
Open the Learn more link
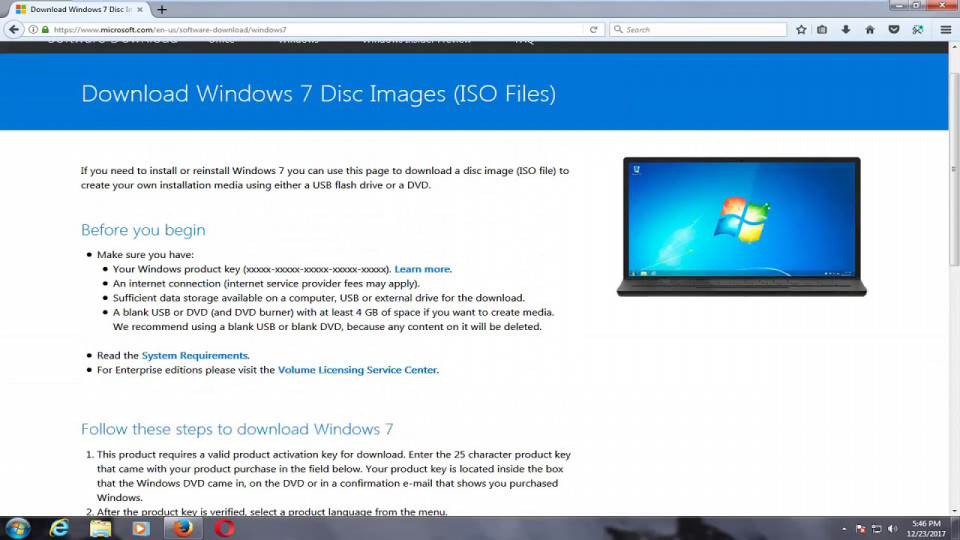click(x=422, y=269)
